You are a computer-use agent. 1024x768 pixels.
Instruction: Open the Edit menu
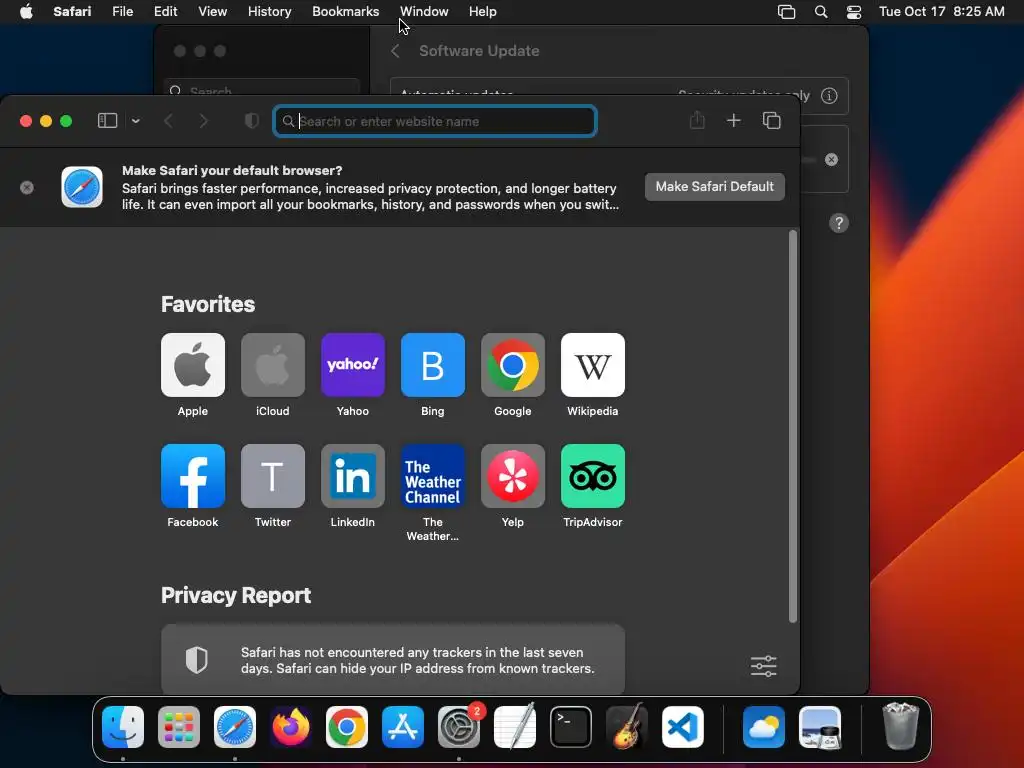coord(165,11)
